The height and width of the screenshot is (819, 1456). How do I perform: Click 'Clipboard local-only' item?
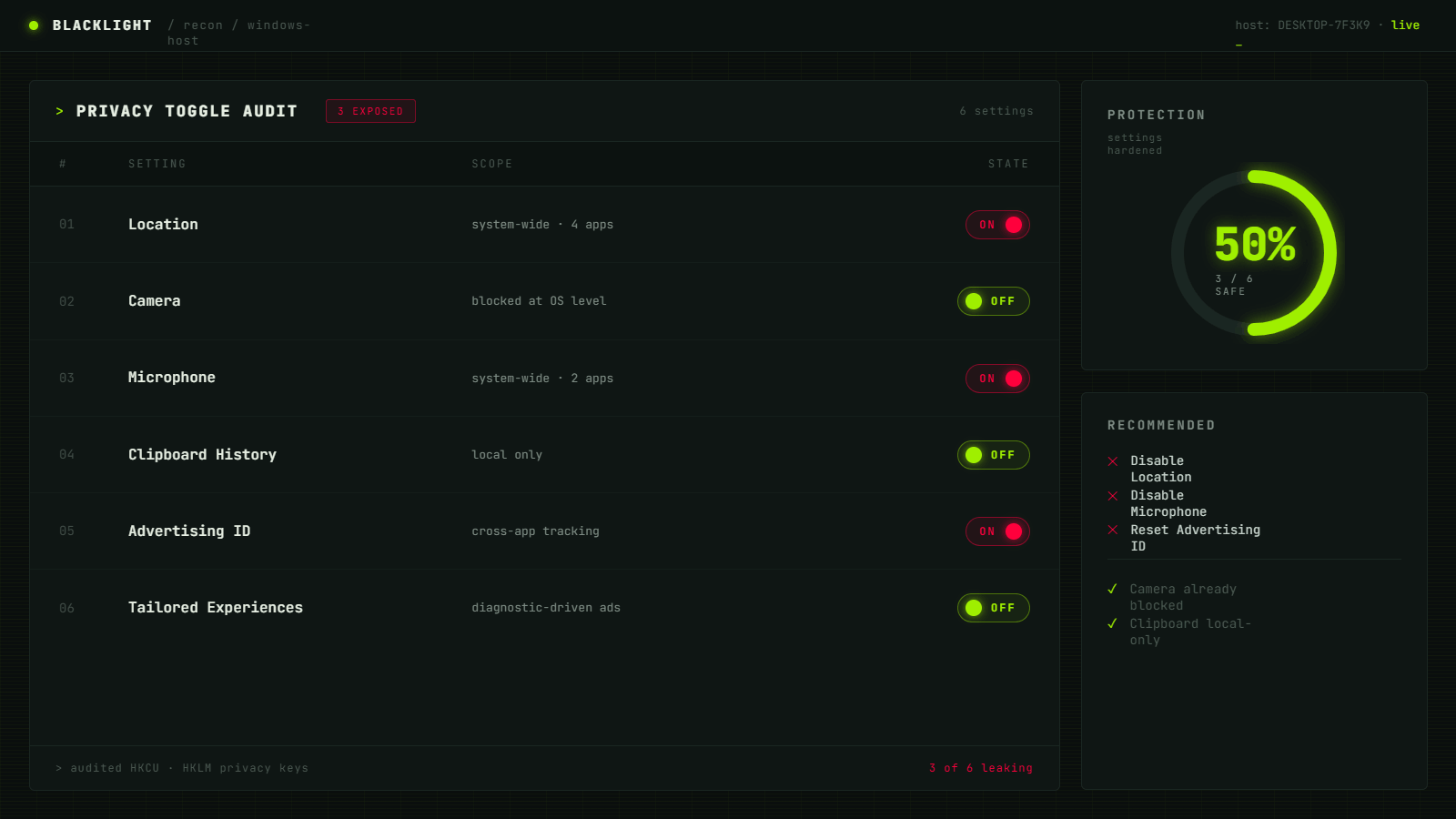1190,632
